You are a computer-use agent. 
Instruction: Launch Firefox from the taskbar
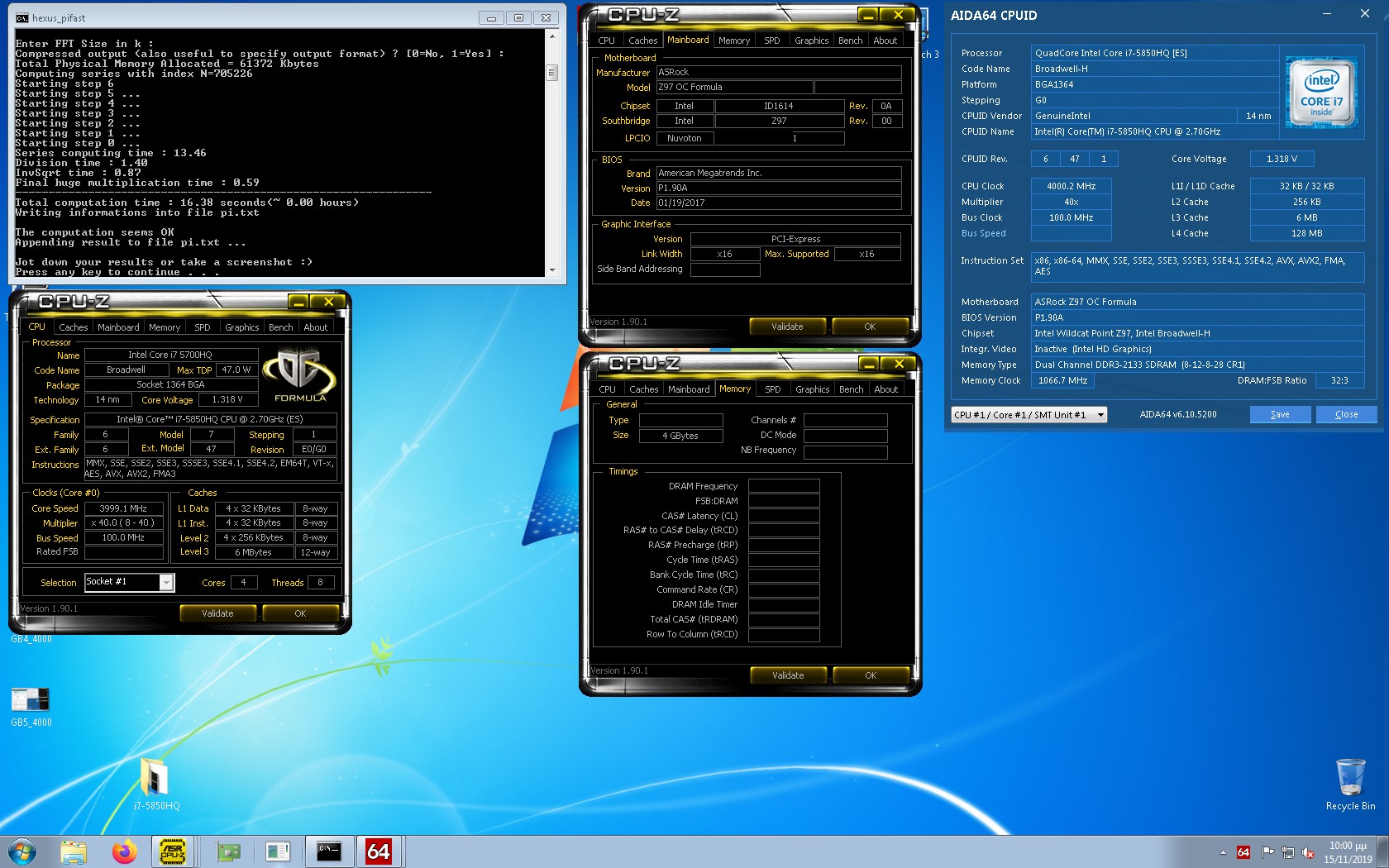coord(124,851)
